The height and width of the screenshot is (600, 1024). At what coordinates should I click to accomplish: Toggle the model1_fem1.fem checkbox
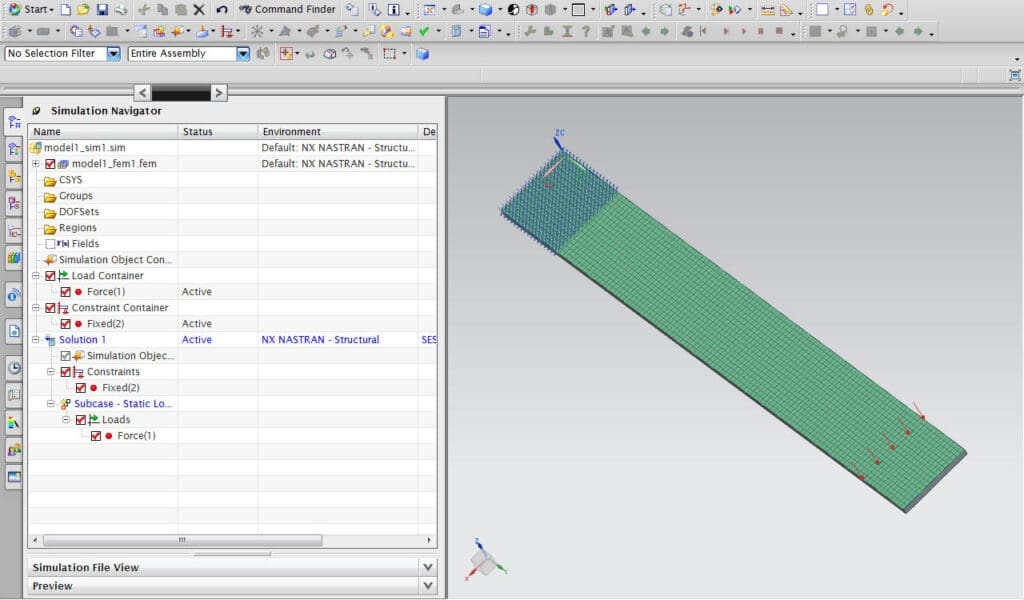[50, 164]
